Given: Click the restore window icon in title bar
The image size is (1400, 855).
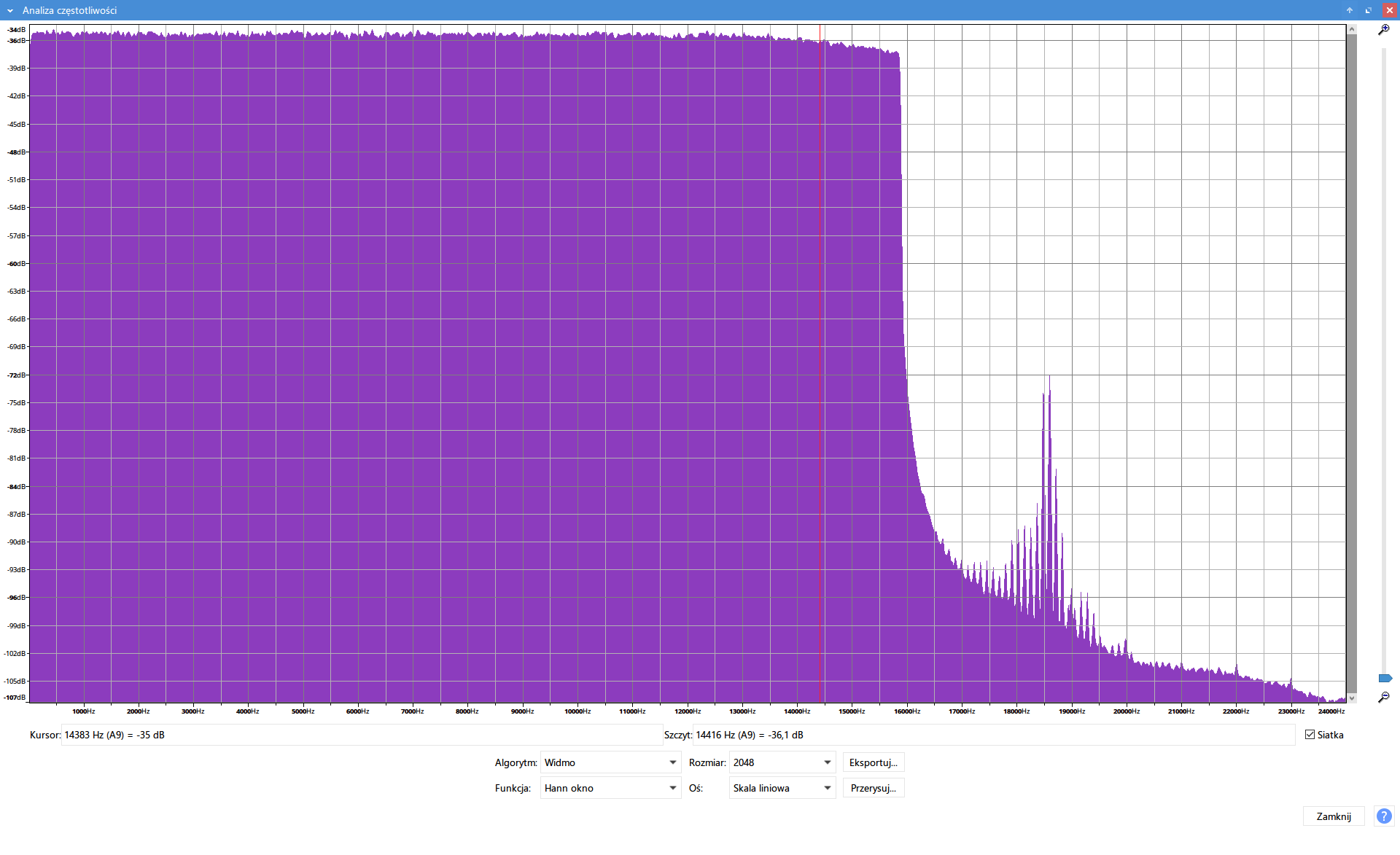Looking at the screenshot, I should click(1369, 10).
